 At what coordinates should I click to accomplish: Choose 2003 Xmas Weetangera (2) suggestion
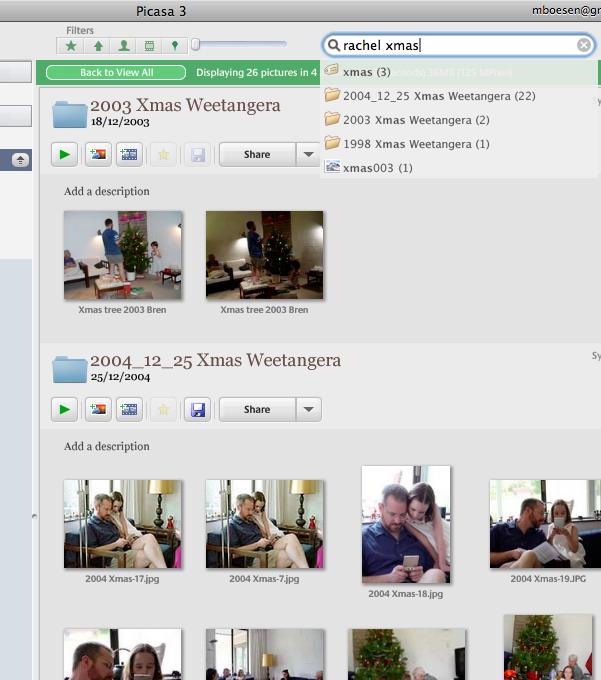pyautogui.click(x=458, y=119)
